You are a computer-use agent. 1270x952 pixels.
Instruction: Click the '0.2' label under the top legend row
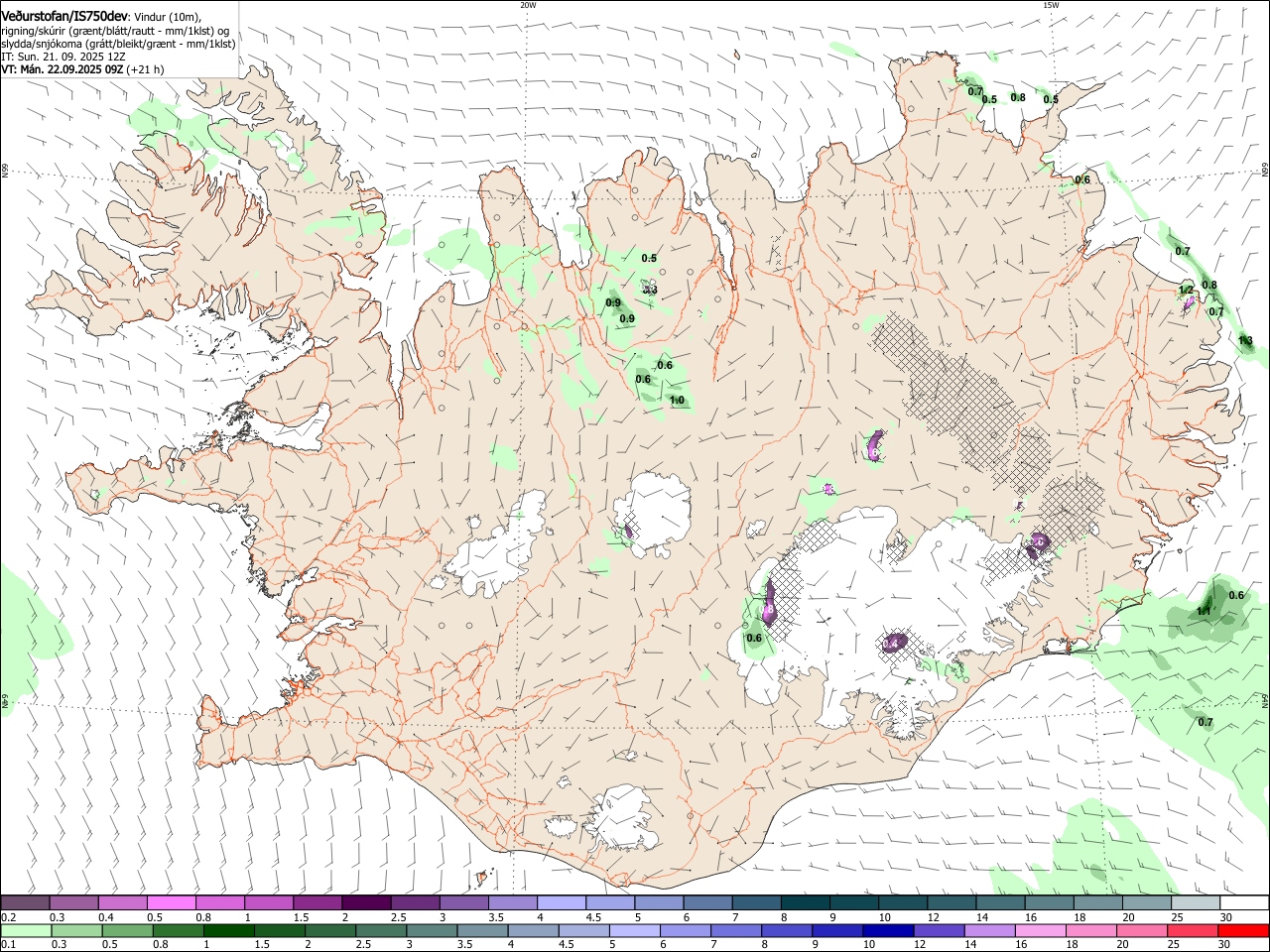click(8, 917)
